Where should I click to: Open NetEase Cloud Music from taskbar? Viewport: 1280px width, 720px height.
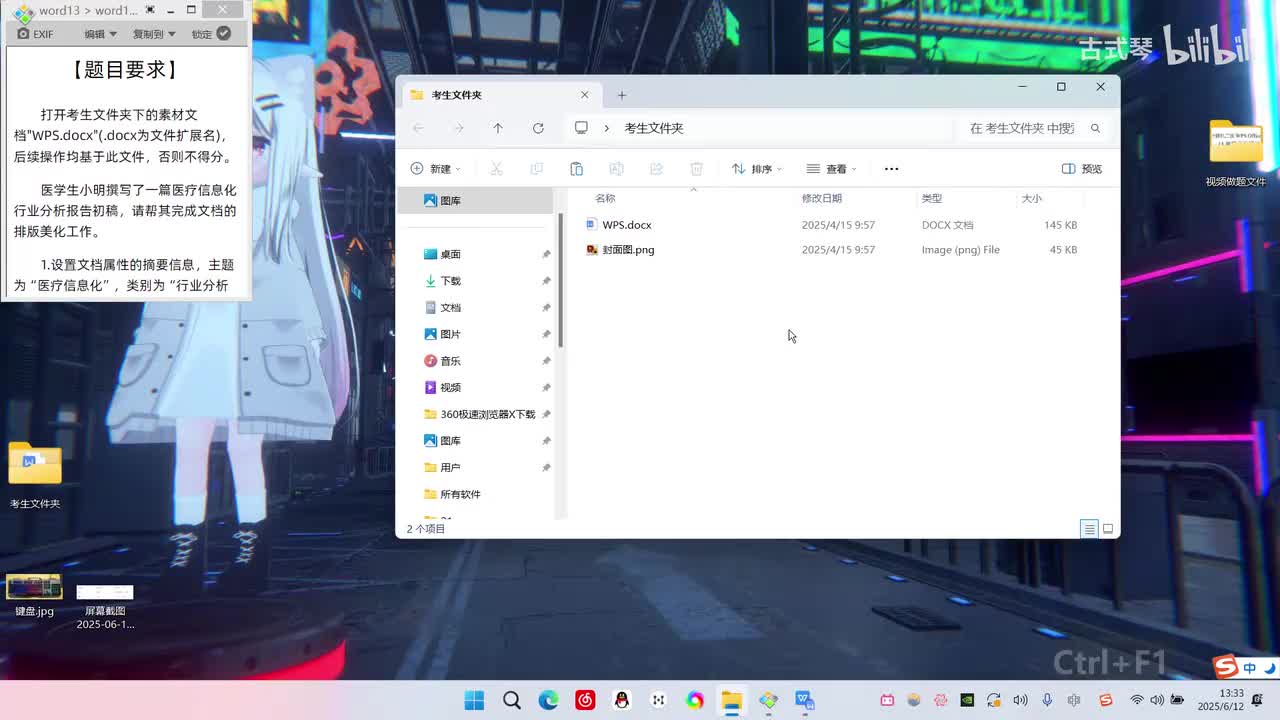585,700
